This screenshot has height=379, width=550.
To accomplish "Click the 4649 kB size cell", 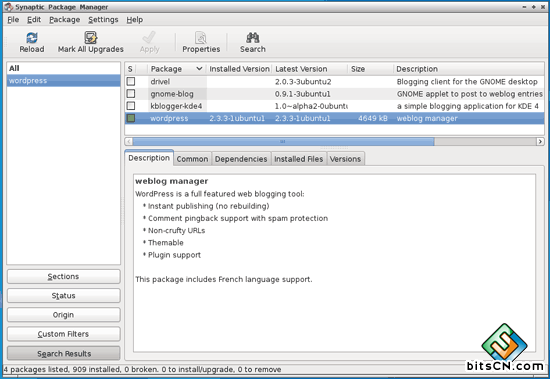I will [373, 118].
